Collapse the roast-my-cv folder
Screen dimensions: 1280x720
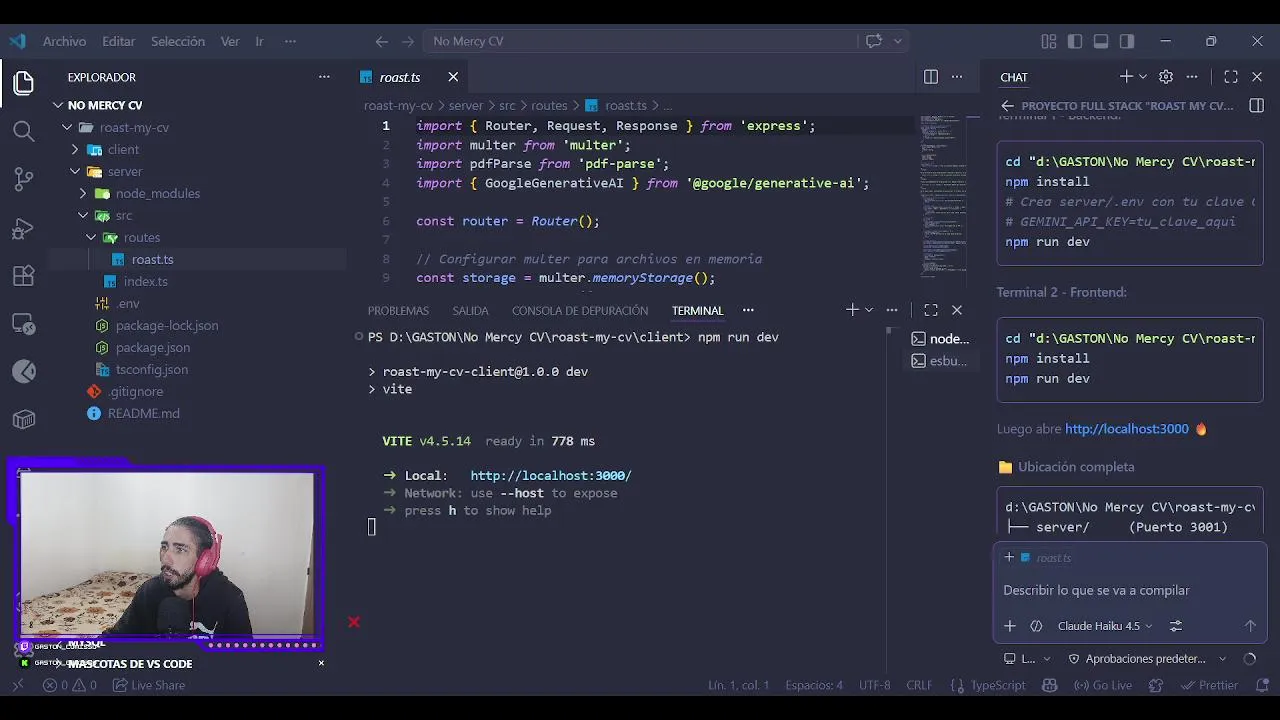(x=68, y=127)
